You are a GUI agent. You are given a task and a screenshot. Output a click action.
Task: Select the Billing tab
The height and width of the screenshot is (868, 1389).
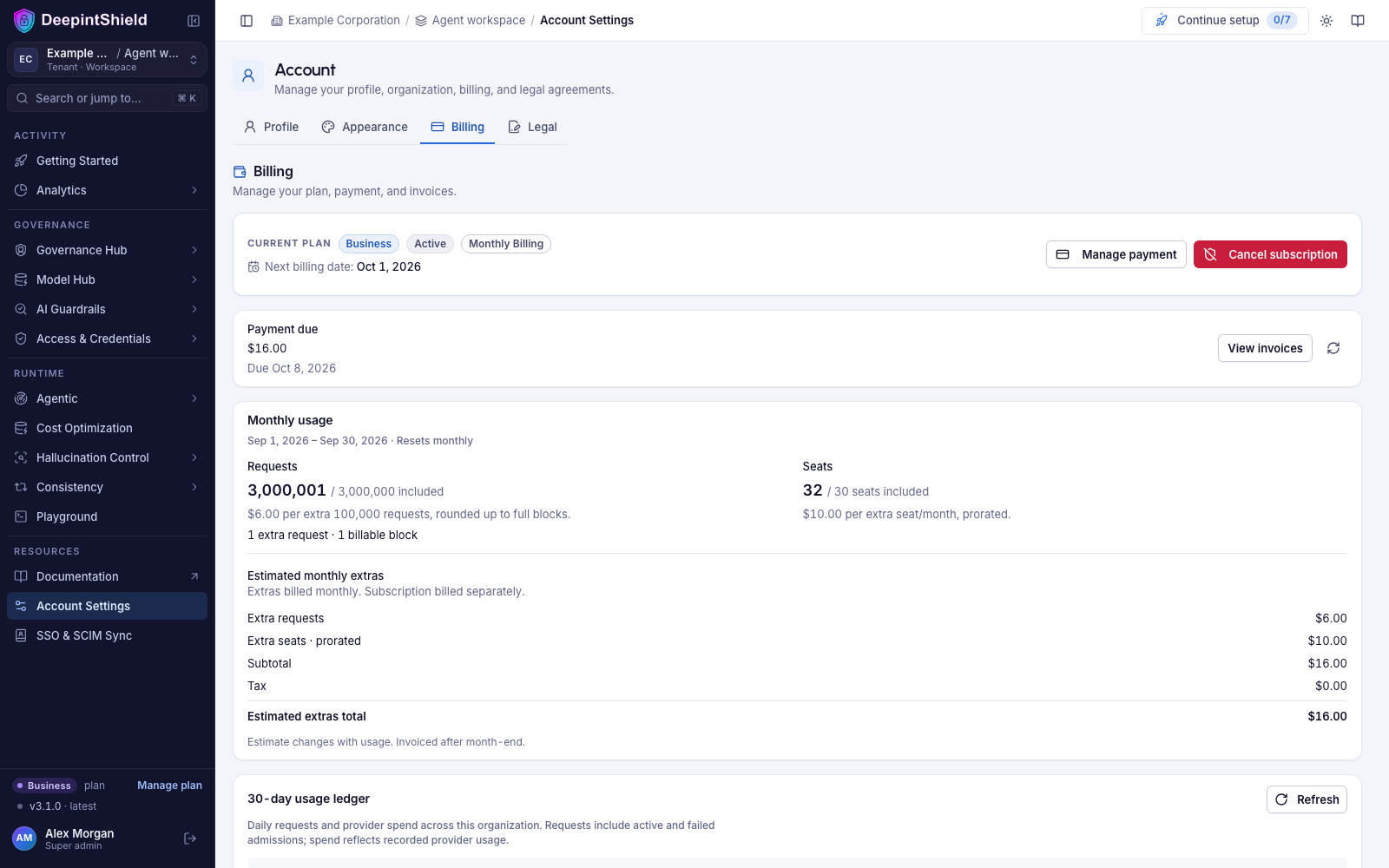tap(458, 127)
